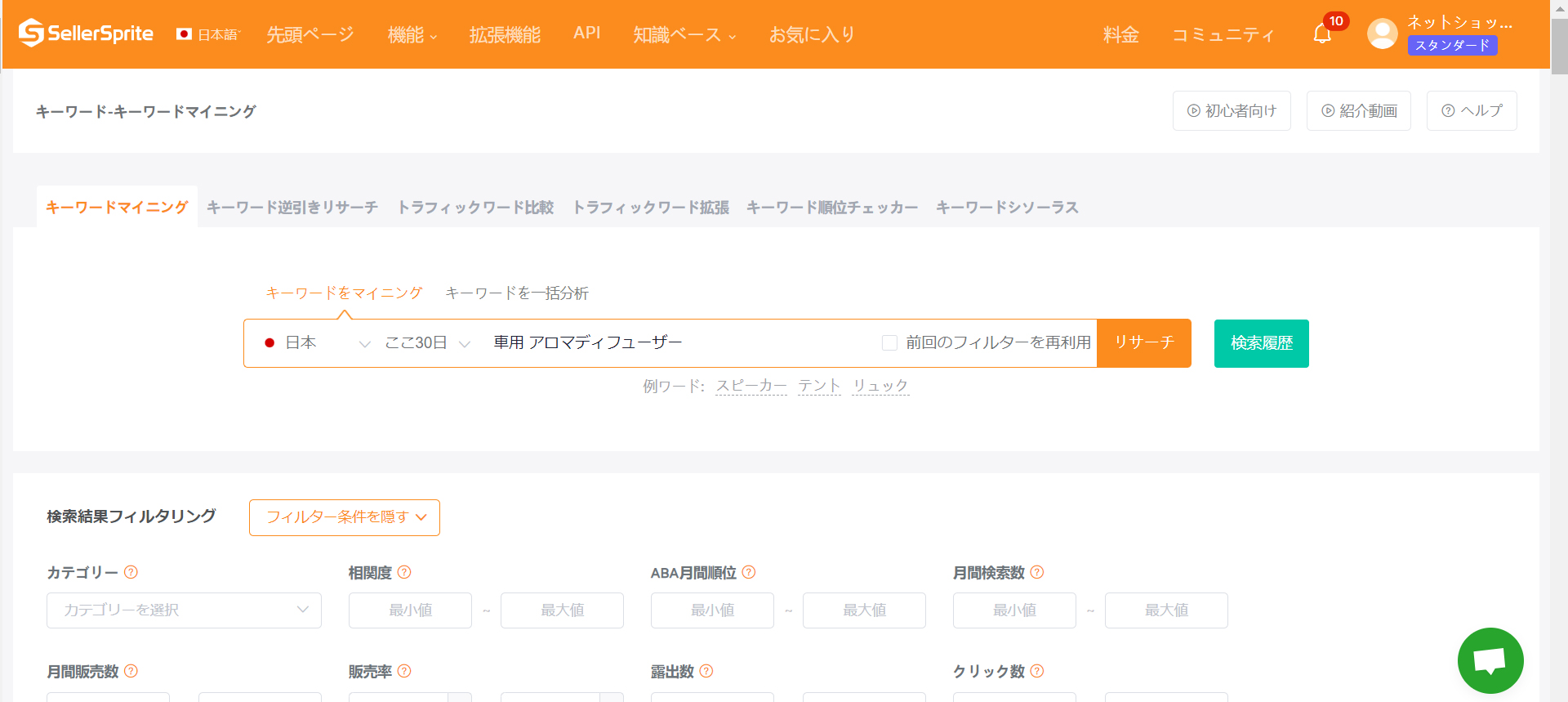Click the 検索履歴 button

click(x=1262, y=343)
